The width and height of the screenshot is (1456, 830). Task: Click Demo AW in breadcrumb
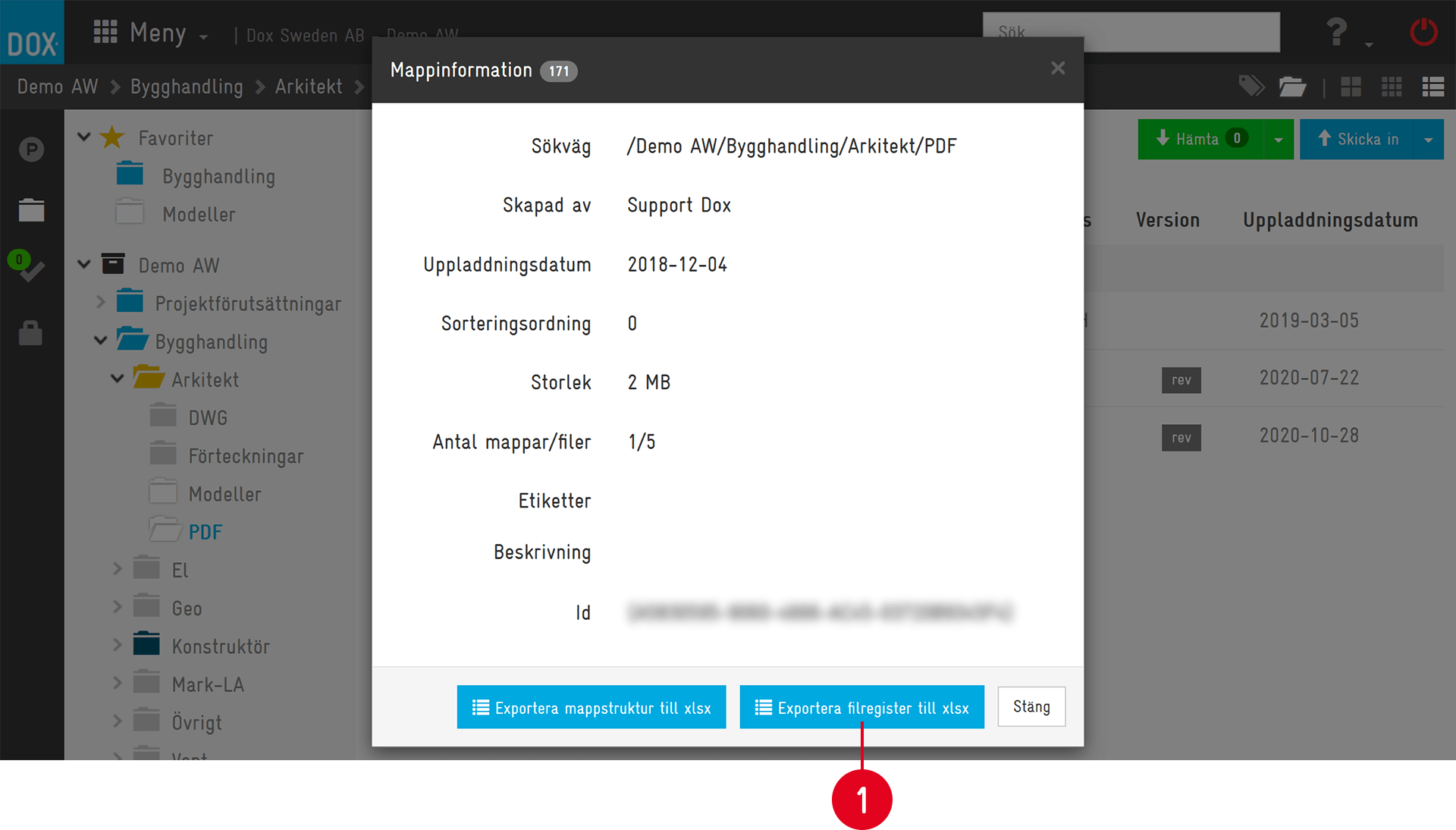coord(58,86)
